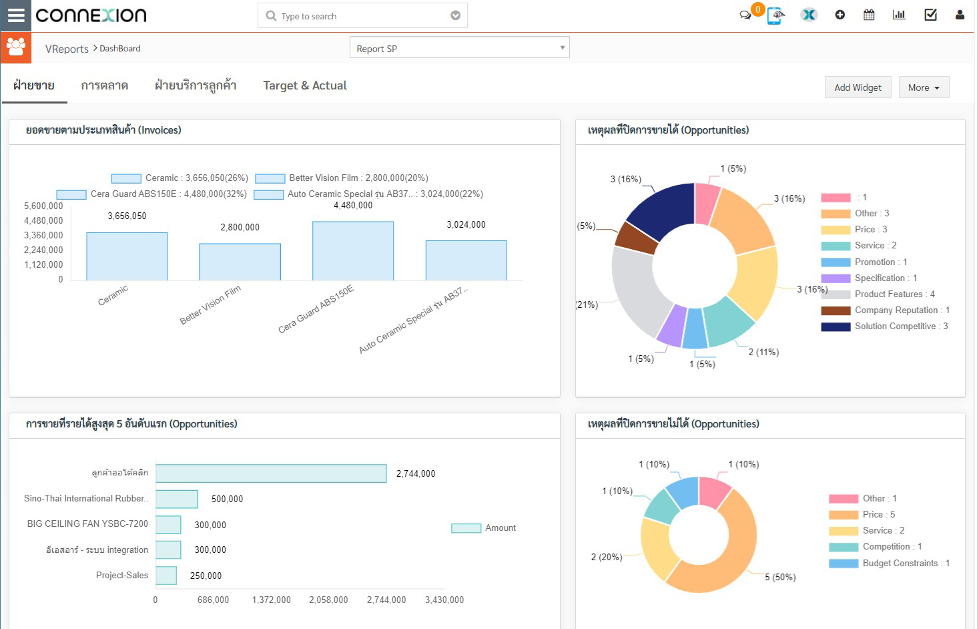Open the tasks checkmark icon
Image resolution: width=977 pixels, height=629 pixels.
[930, 15]
